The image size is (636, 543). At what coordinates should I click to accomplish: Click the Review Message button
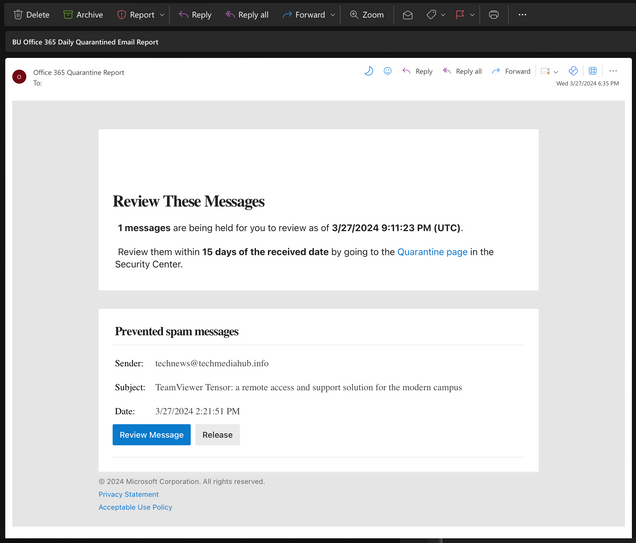coord(151,435)
